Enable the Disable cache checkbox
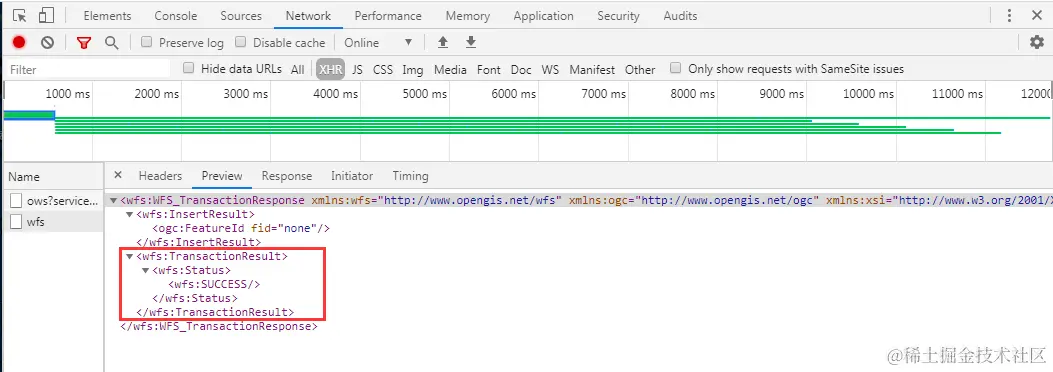This screenshot has height=372, width=1053. 240,42
